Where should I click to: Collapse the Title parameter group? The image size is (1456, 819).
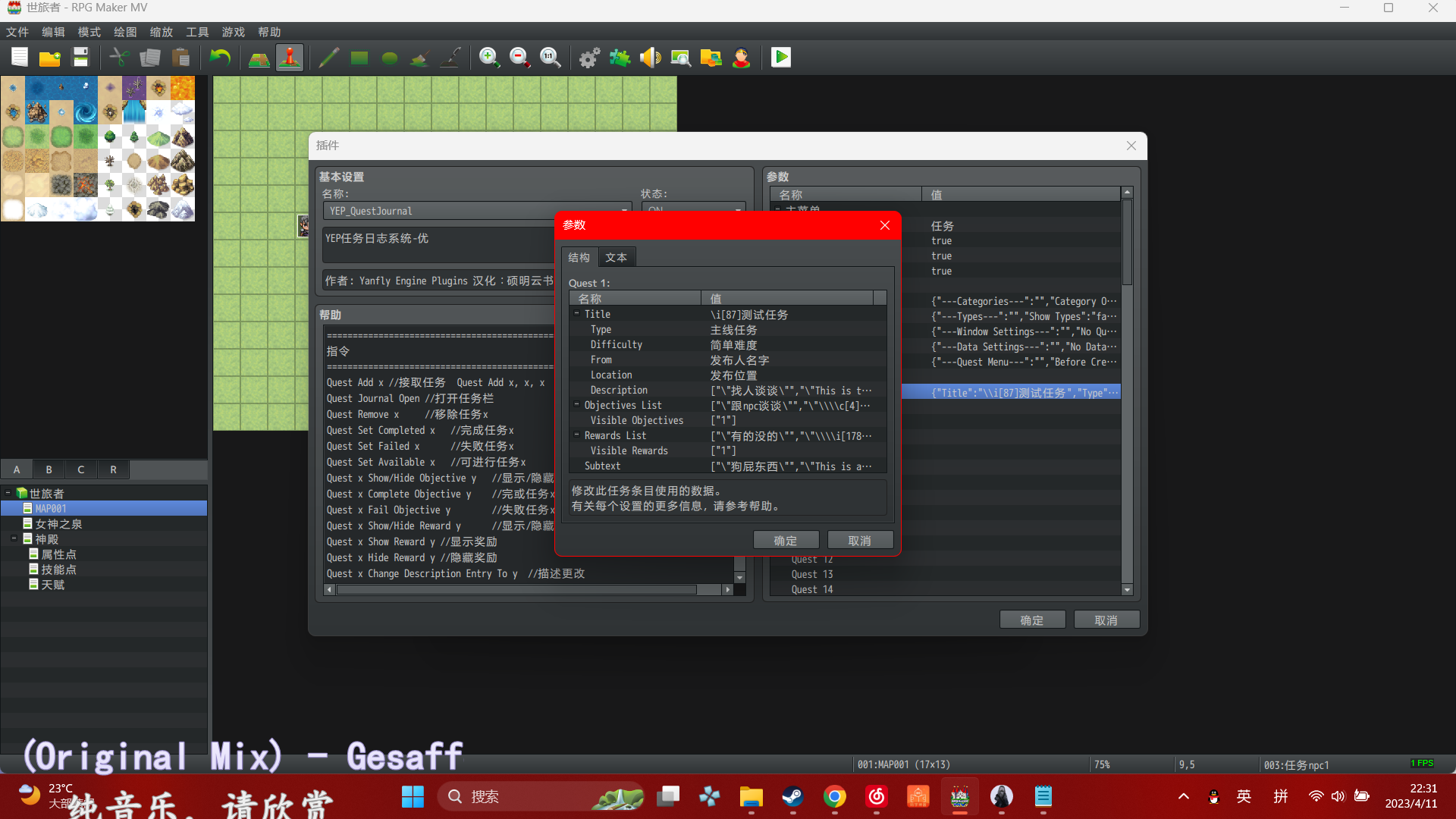576,313
